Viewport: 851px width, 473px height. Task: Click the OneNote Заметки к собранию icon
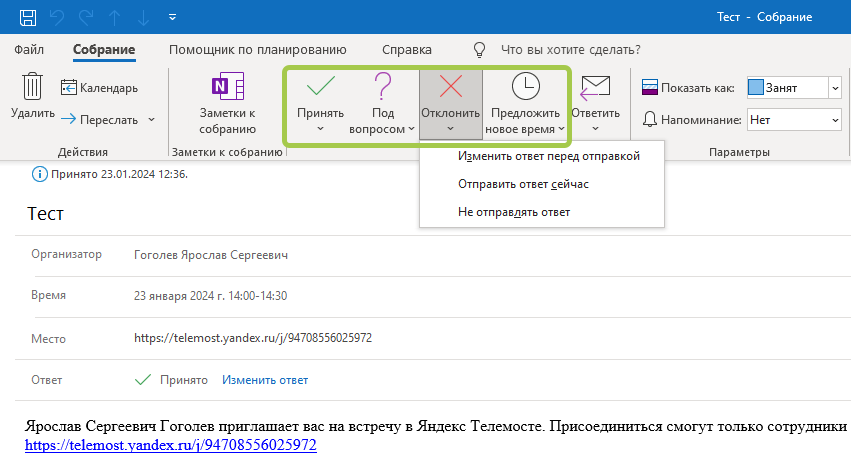coord(227,86)
